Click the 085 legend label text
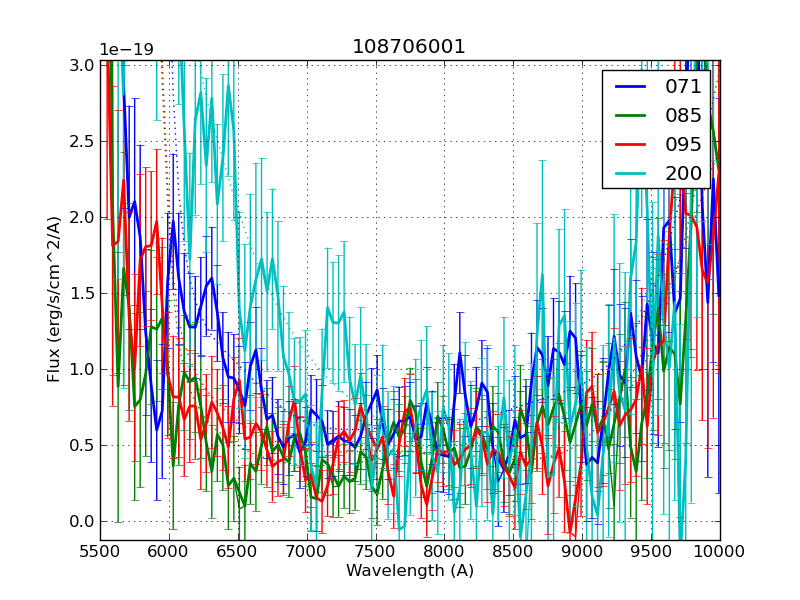The width and height of the screenshot is (800, 600). point(683,115)
